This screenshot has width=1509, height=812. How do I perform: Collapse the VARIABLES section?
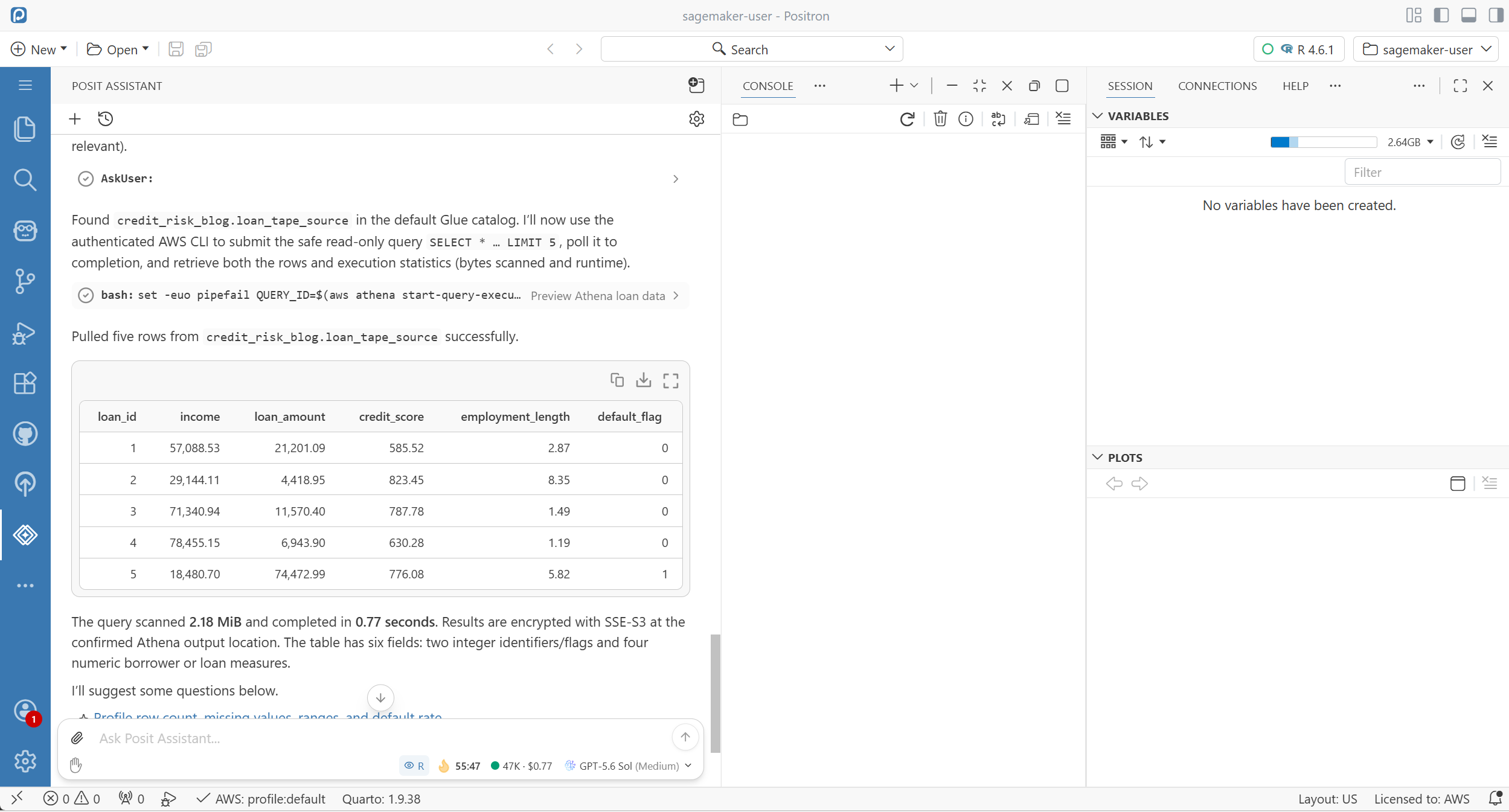pos(1098,116)
